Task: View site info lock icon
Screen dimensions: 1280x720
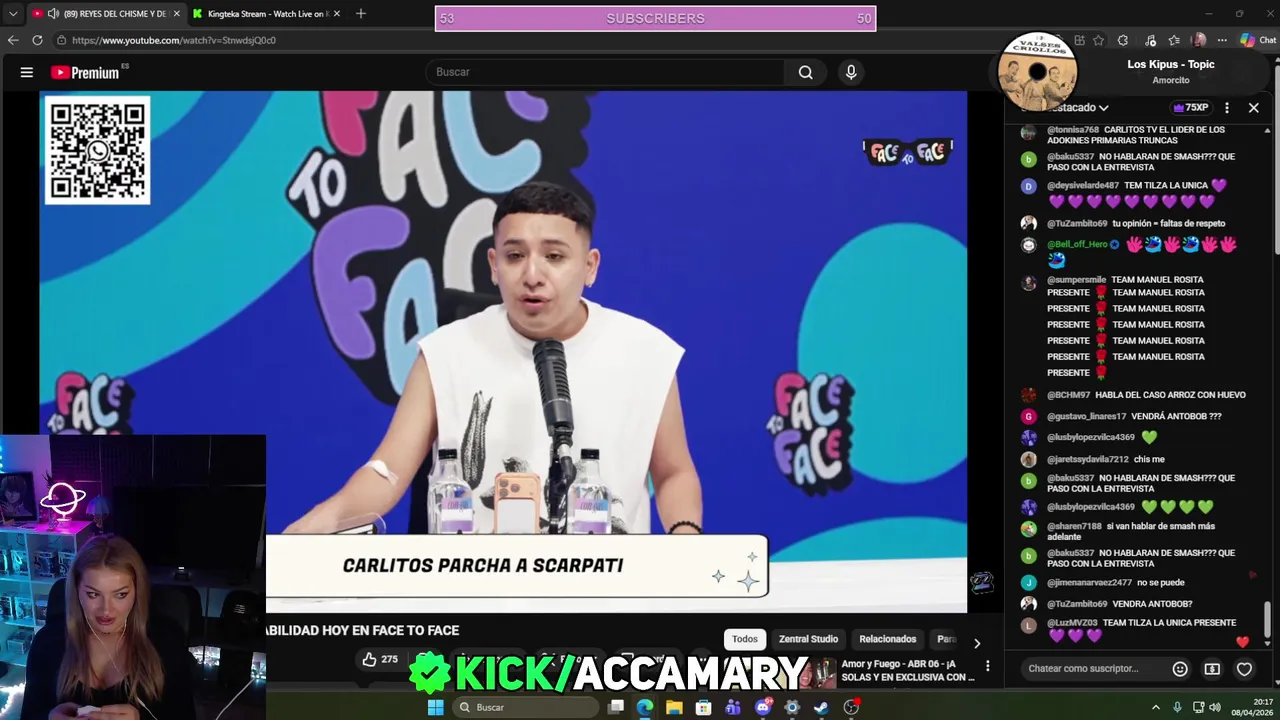Action: [x=61, y=40]
